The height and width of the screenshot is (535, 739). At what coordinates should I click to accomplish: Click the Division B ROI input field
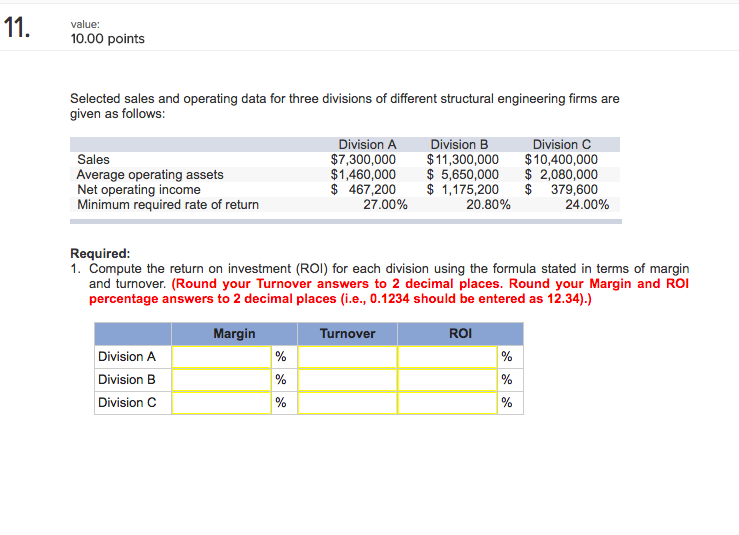(x=447, y=380)
